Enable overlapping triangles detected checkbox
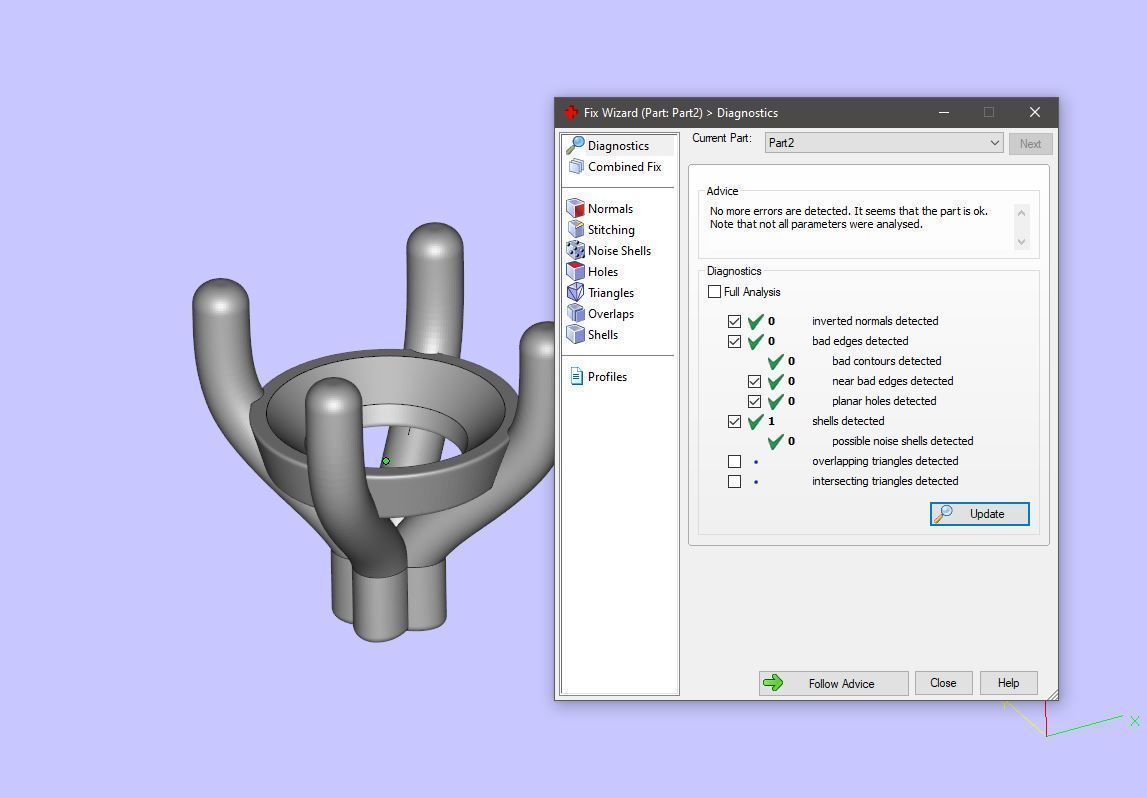1147x798 pixels. [x=734, y=462]
